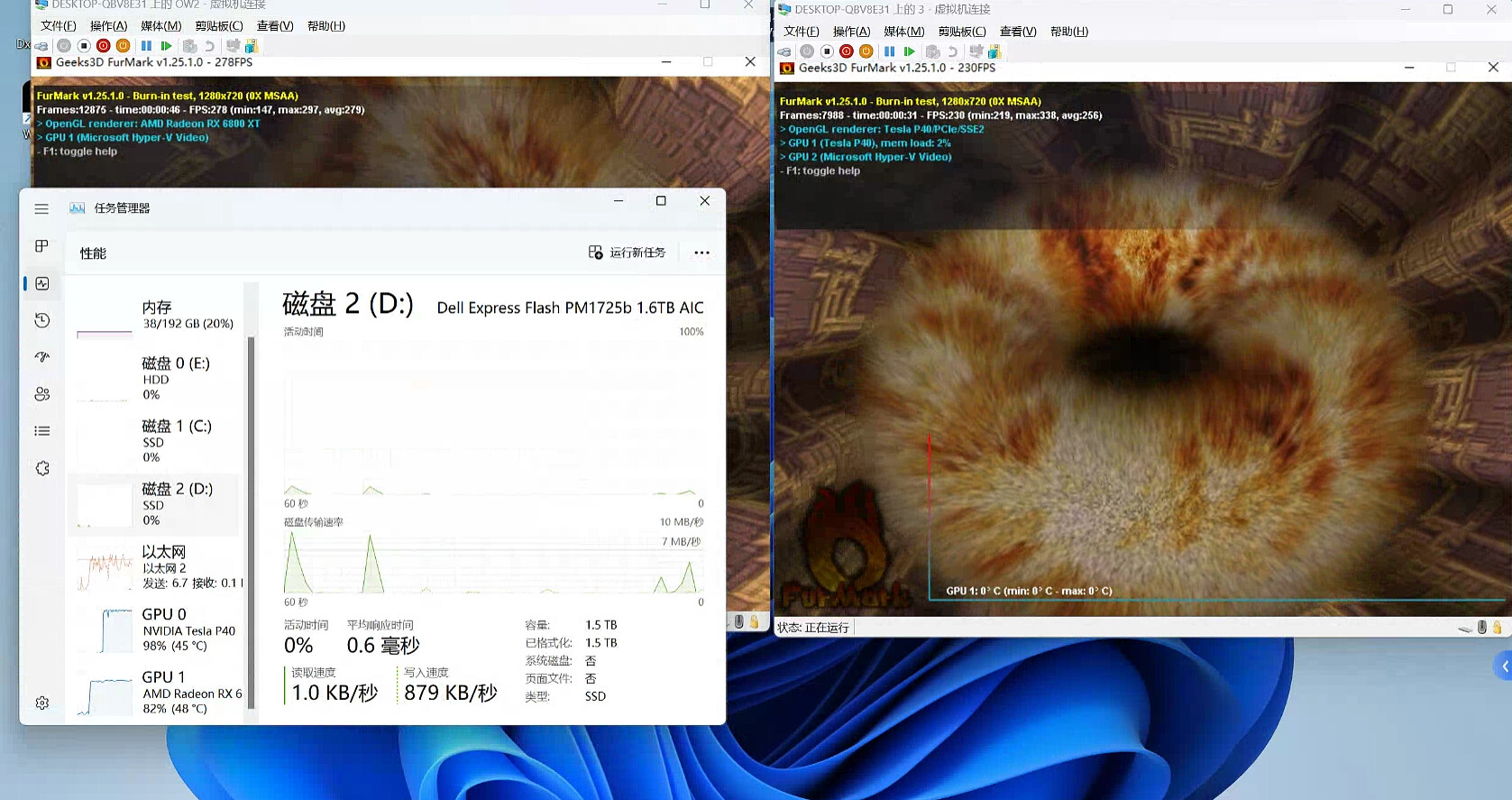Viewport: 1512px width, 800px height.
Task: Open Media menu in VM 3 window
Action: [904, 32]
